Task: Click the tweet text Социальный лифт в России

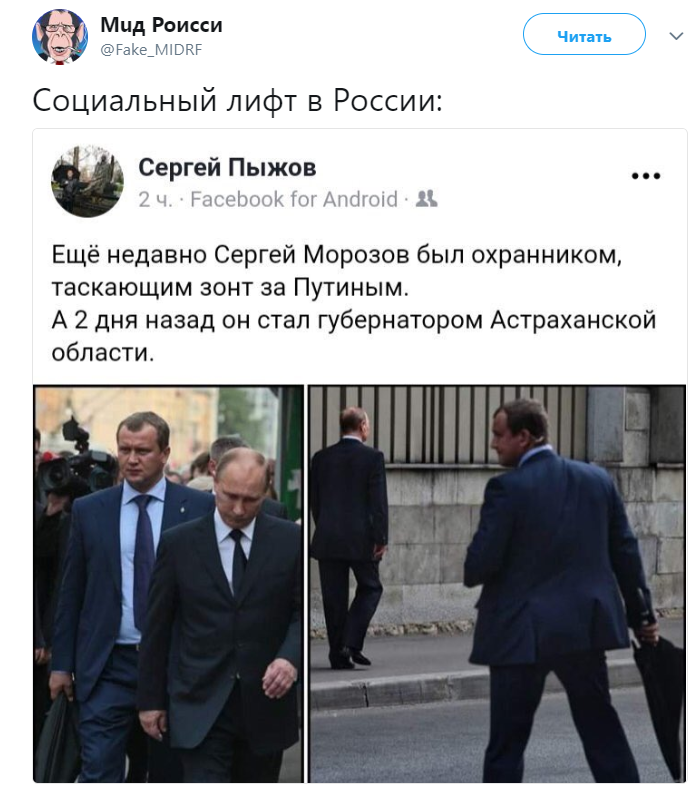Action: 238,100
